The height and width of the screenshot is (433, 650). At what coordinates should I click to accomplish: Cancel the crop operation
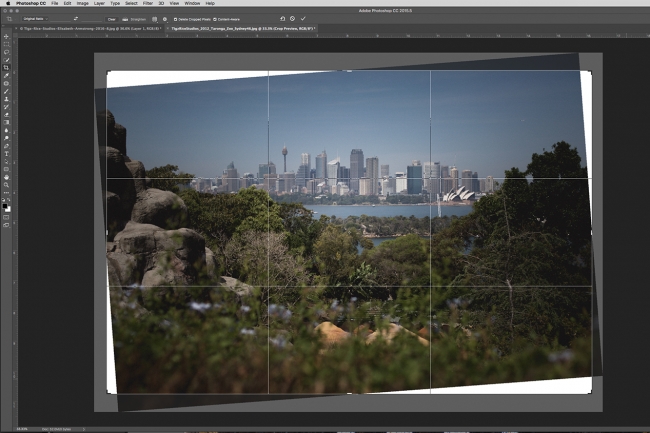click(293, 19)
